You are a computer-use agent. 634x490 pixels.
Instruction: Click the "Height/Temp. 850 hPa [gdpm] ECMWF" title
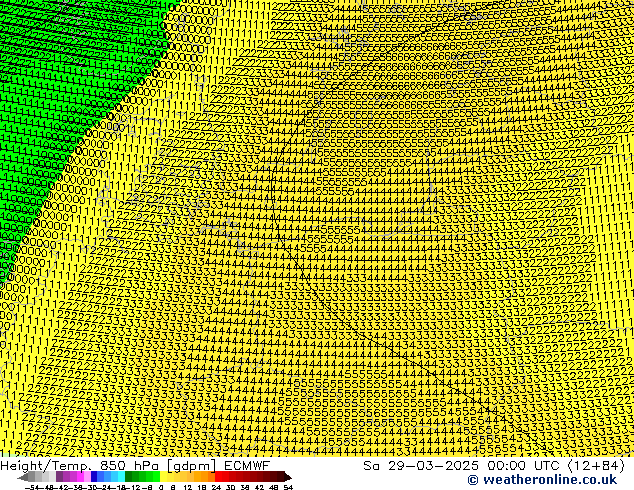coord(135,465)
